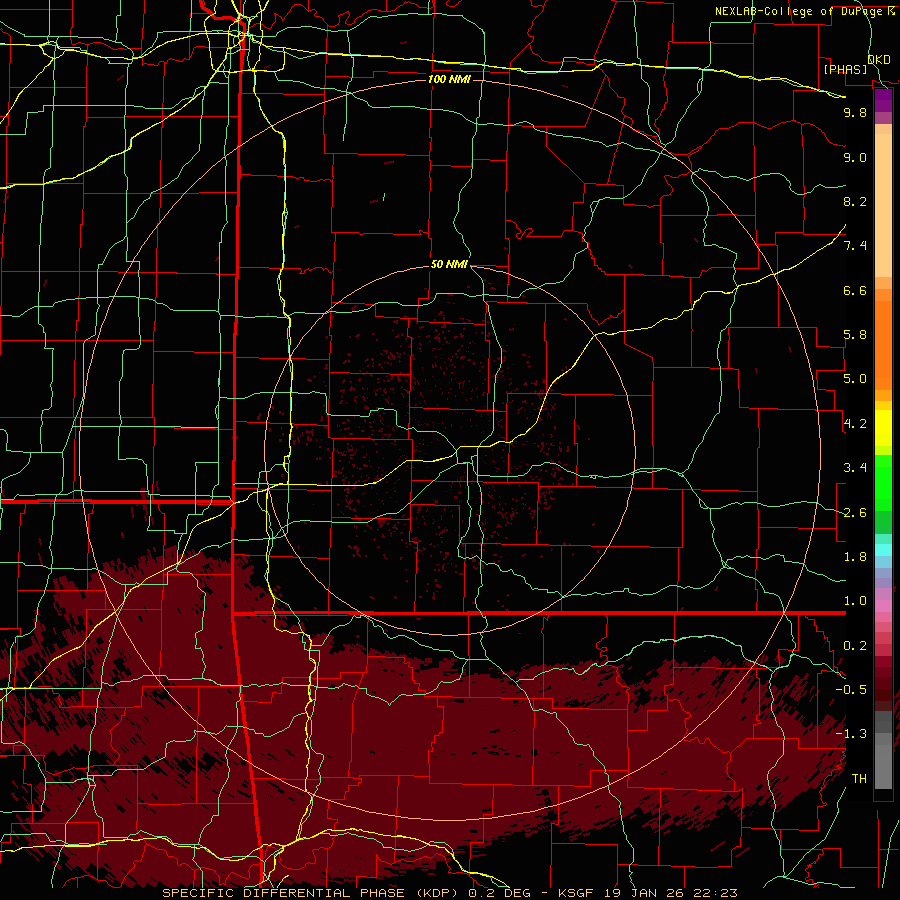
Task: Pick the peach swatch on the color bar
Action: 883,205
